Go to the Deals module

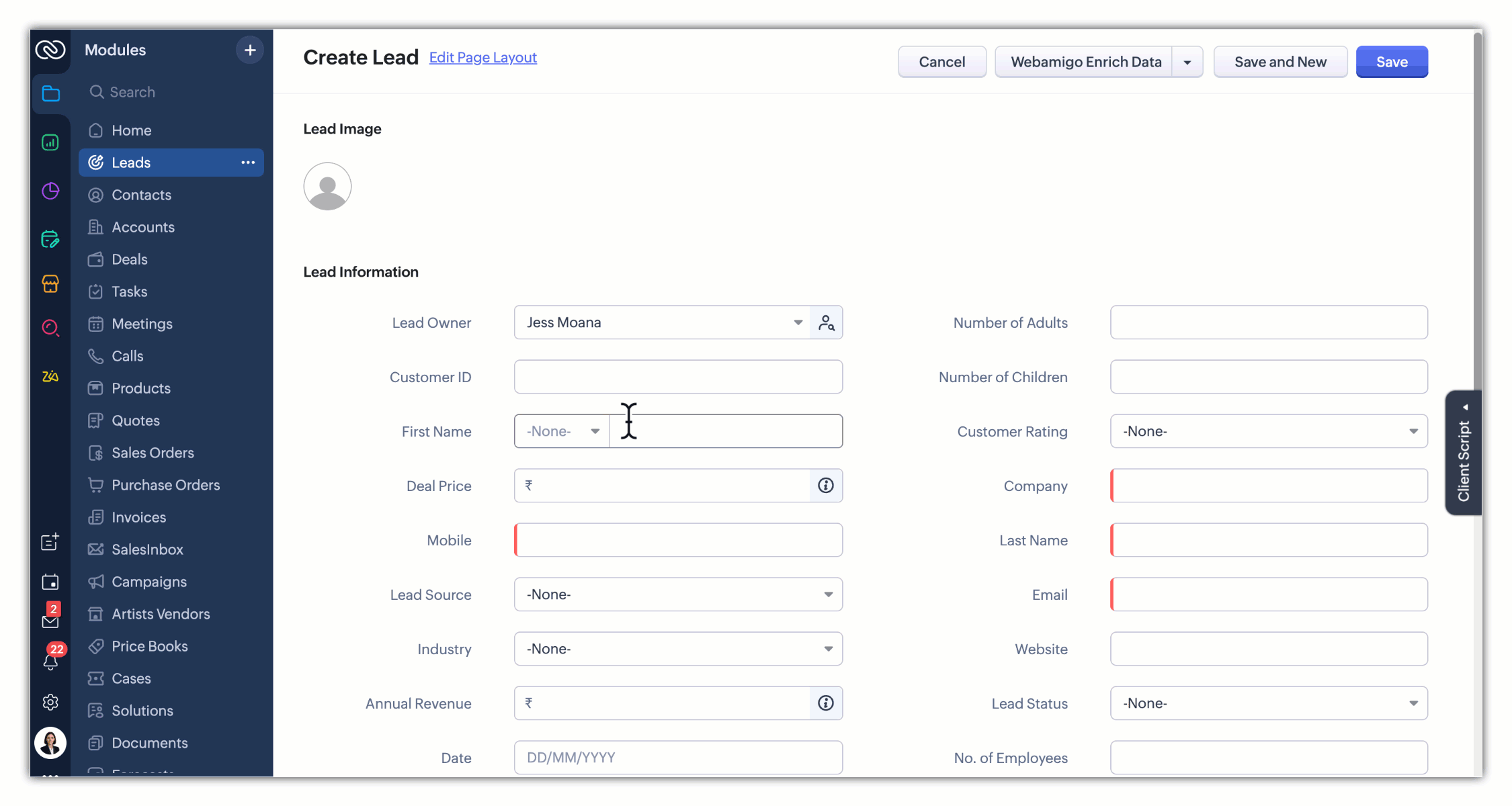pos(129,259)
